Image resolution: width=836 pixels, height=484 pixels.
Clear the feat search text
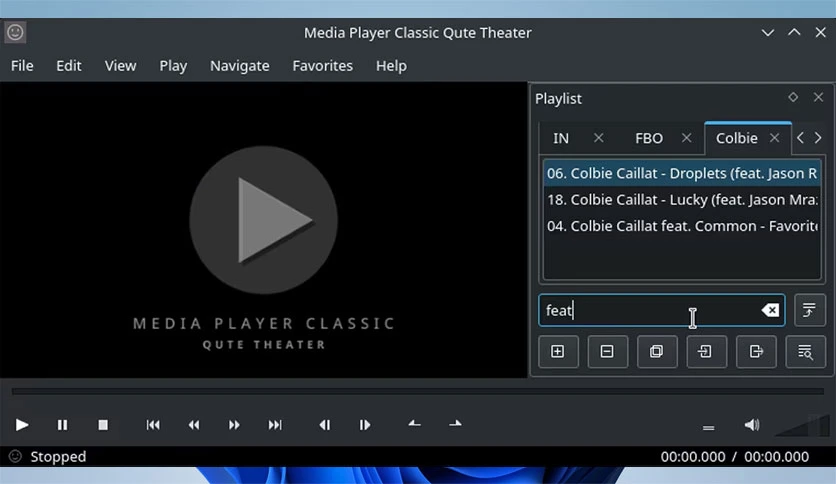pyautogui.click(x=770, y=310)
